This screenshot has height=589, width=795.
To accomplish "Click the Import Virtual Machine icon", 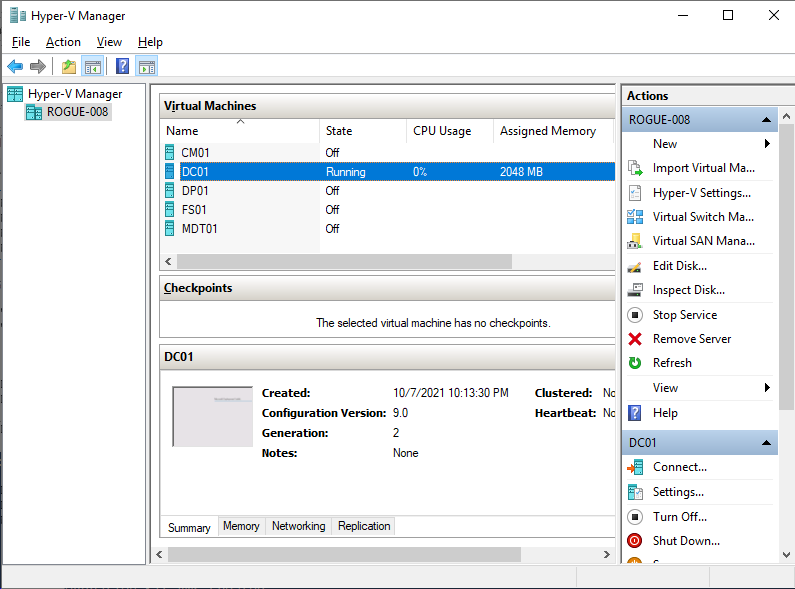I will coord(635,168).
